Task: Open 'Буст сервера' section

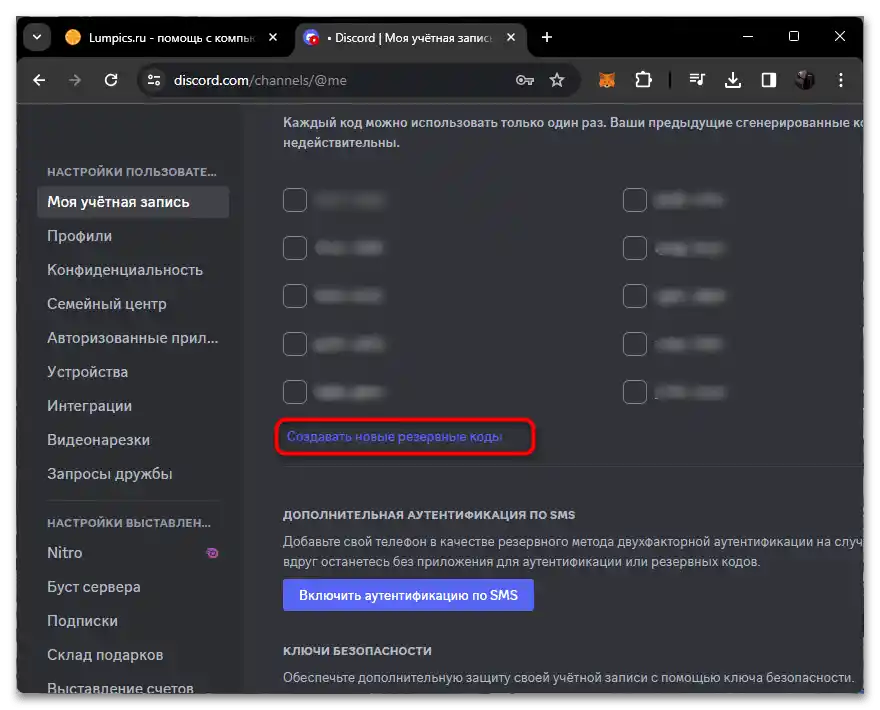Action: (x=133, y=587)
